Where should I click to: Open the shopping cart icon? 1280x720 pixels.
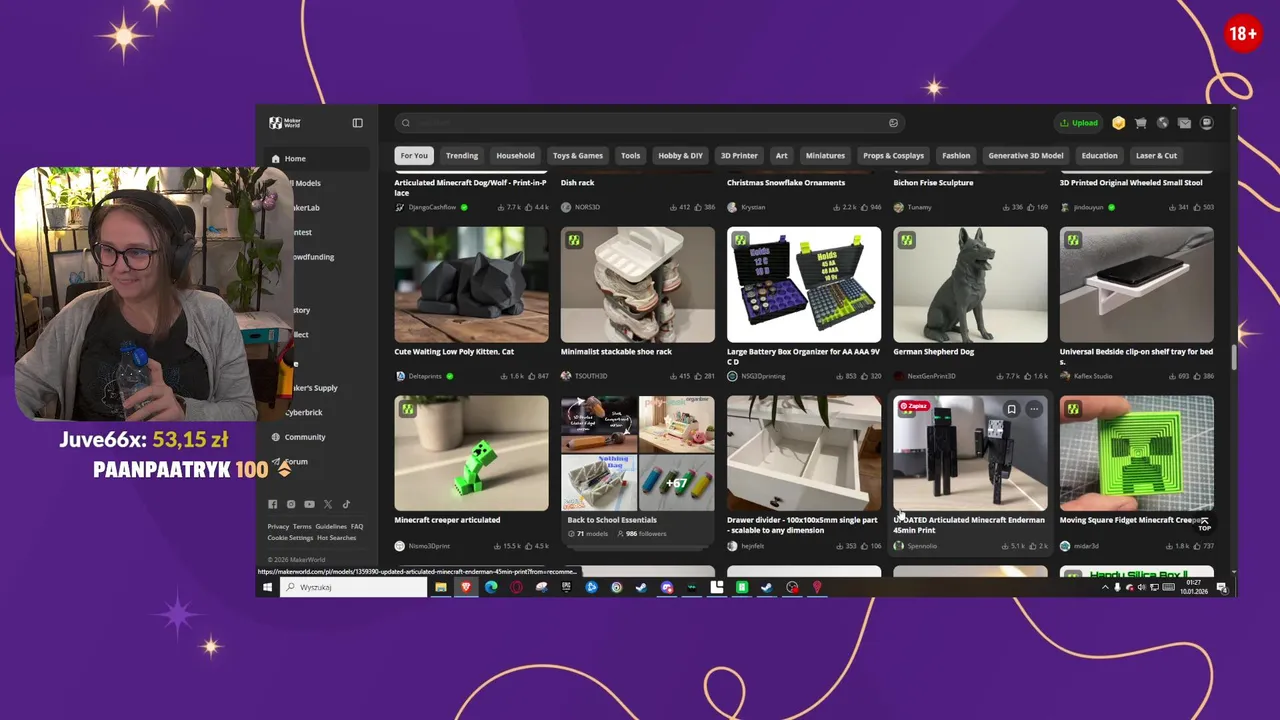coord(1140,123)
